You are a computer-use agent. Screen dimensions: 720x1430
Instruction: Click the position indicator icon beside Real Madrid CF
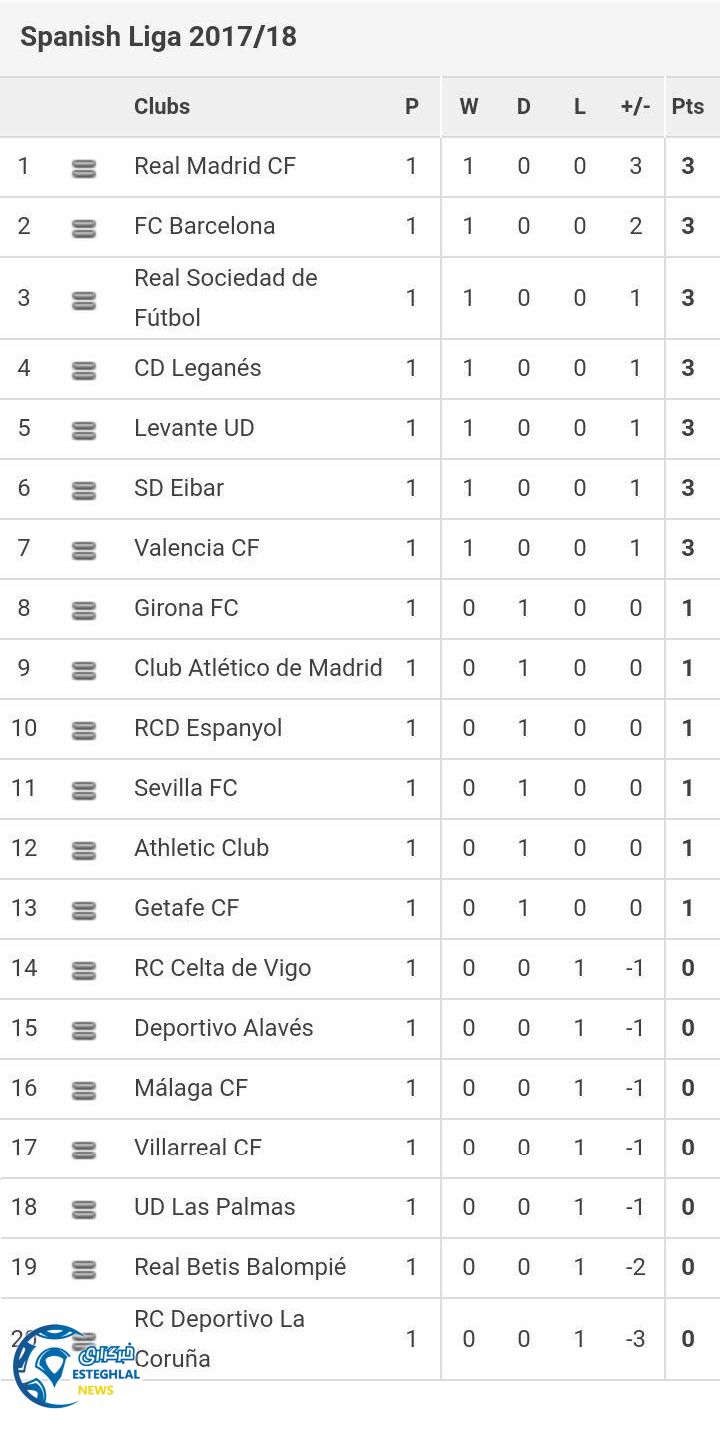pyautogui.click(x=84, y=169)
